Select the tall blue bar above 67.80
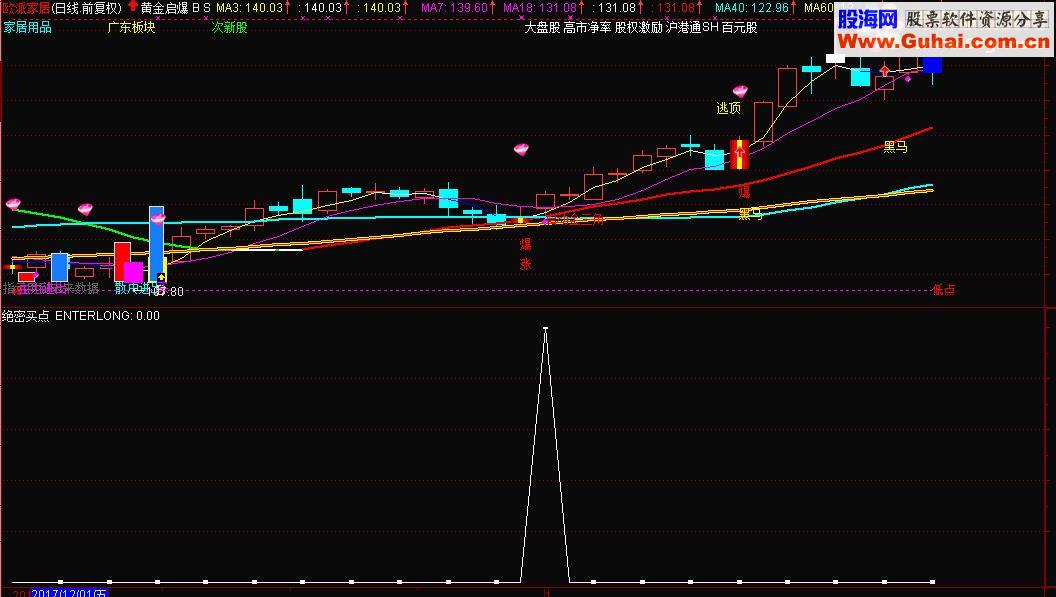Screen dimensions: 1056x597 (x=156, y=243)
